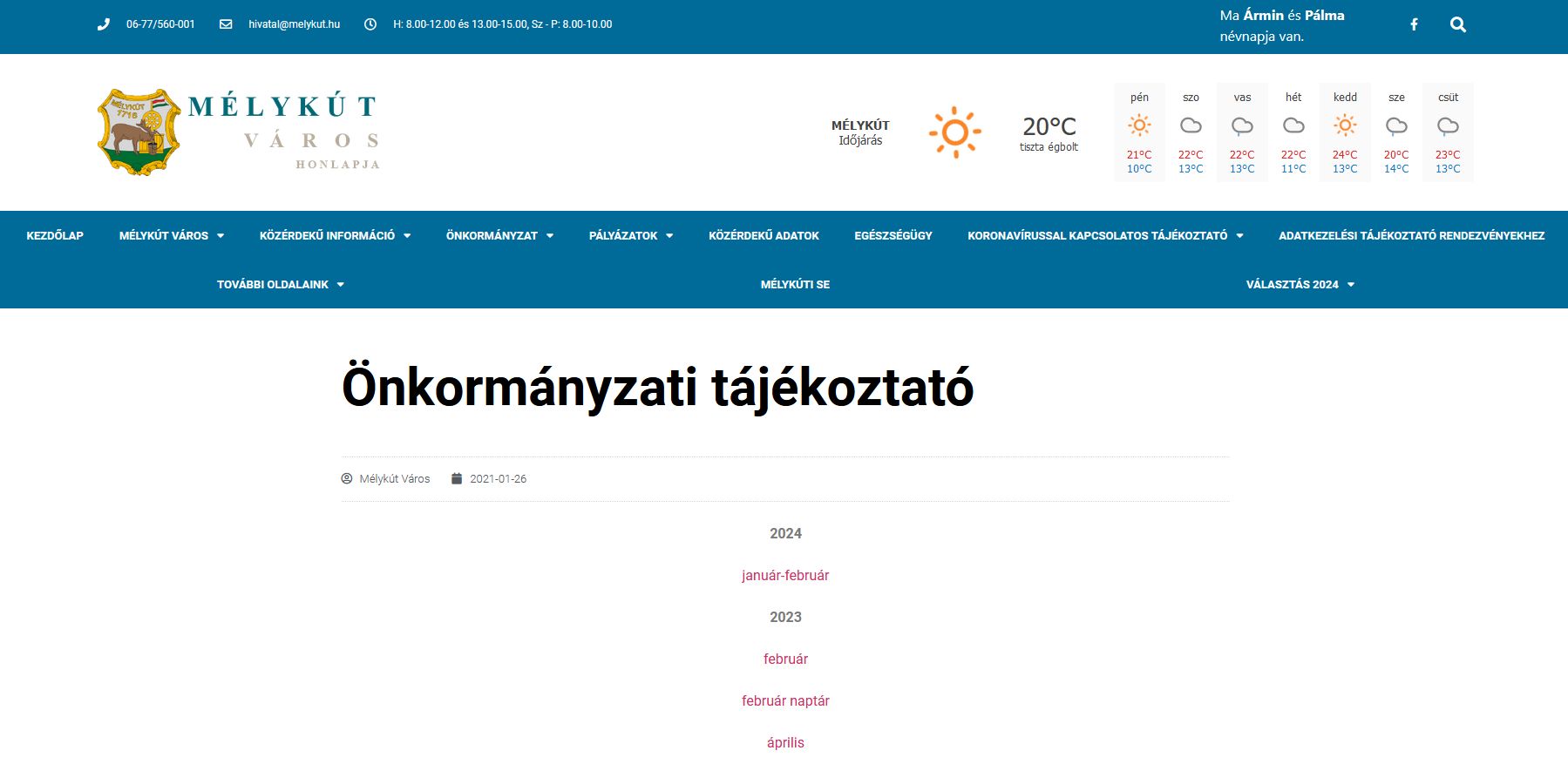Open Egészségügy menu item
Viewport: 1568px width, 771px height.
point(893,235)
